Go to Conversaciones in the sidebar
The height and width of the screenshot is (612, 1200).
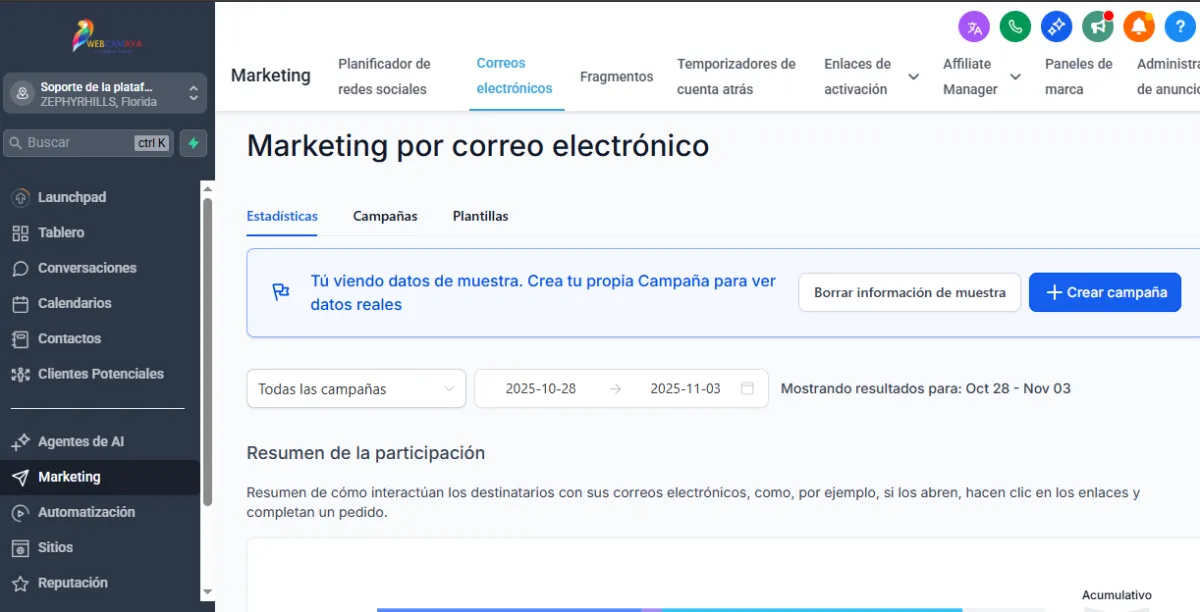[87, 268]
